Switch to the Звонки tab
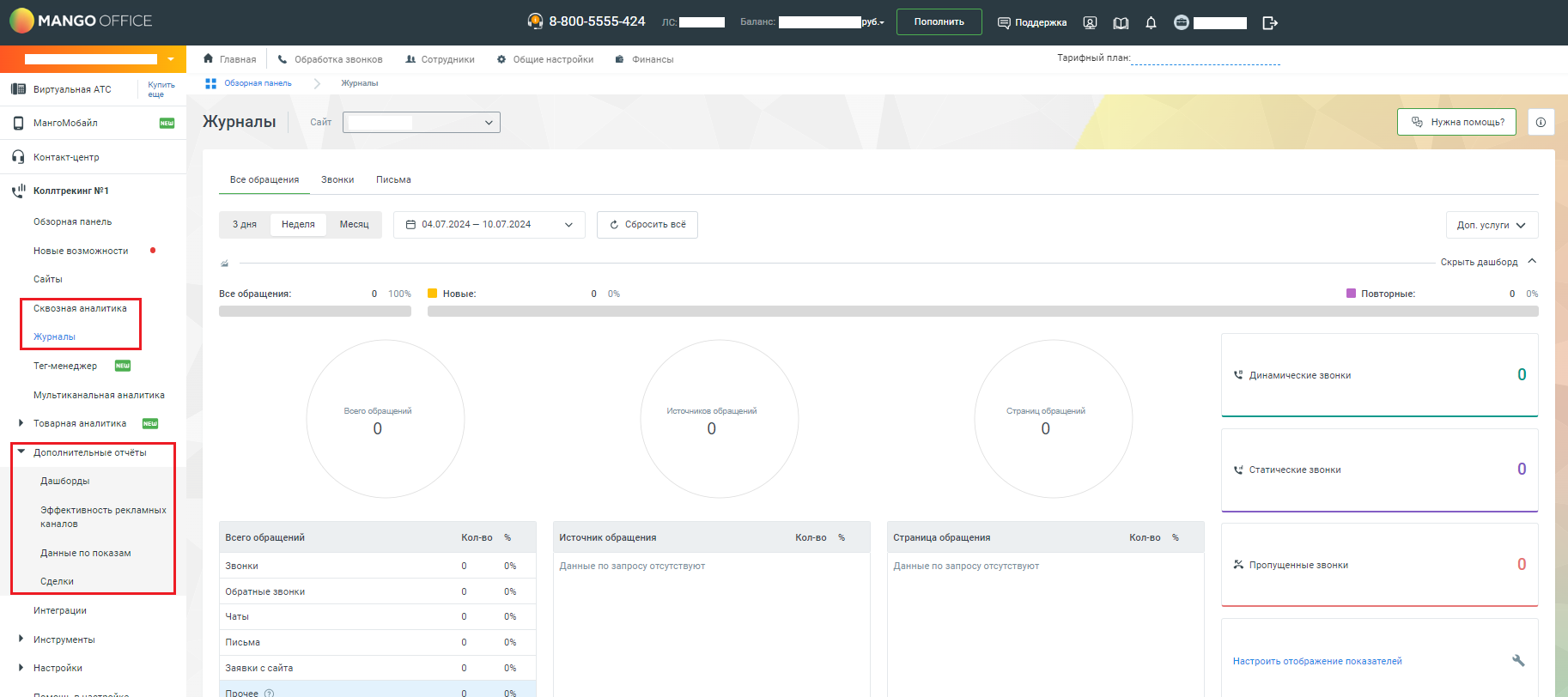Viewport: 1568px width, 697px height. (x=337, y=179)
